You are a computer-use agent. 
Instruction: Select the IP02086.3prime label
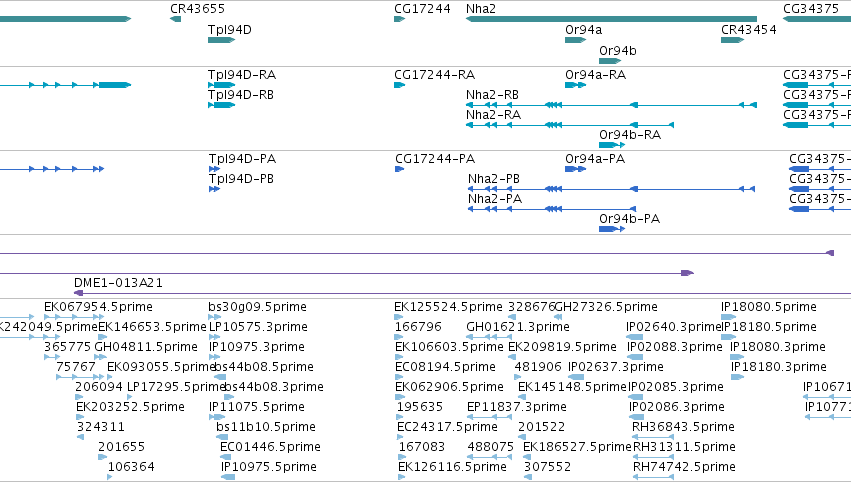coord(677,408)
